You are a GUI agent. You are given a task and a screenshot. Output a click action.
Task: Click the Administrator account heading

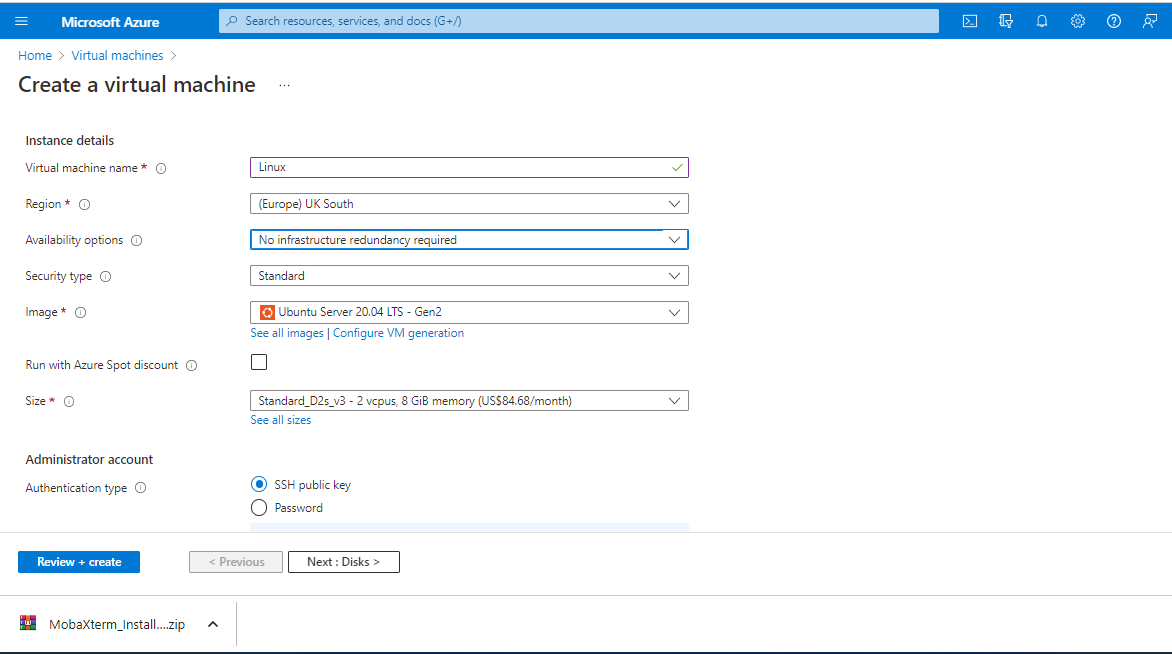(x=89, y=460)
